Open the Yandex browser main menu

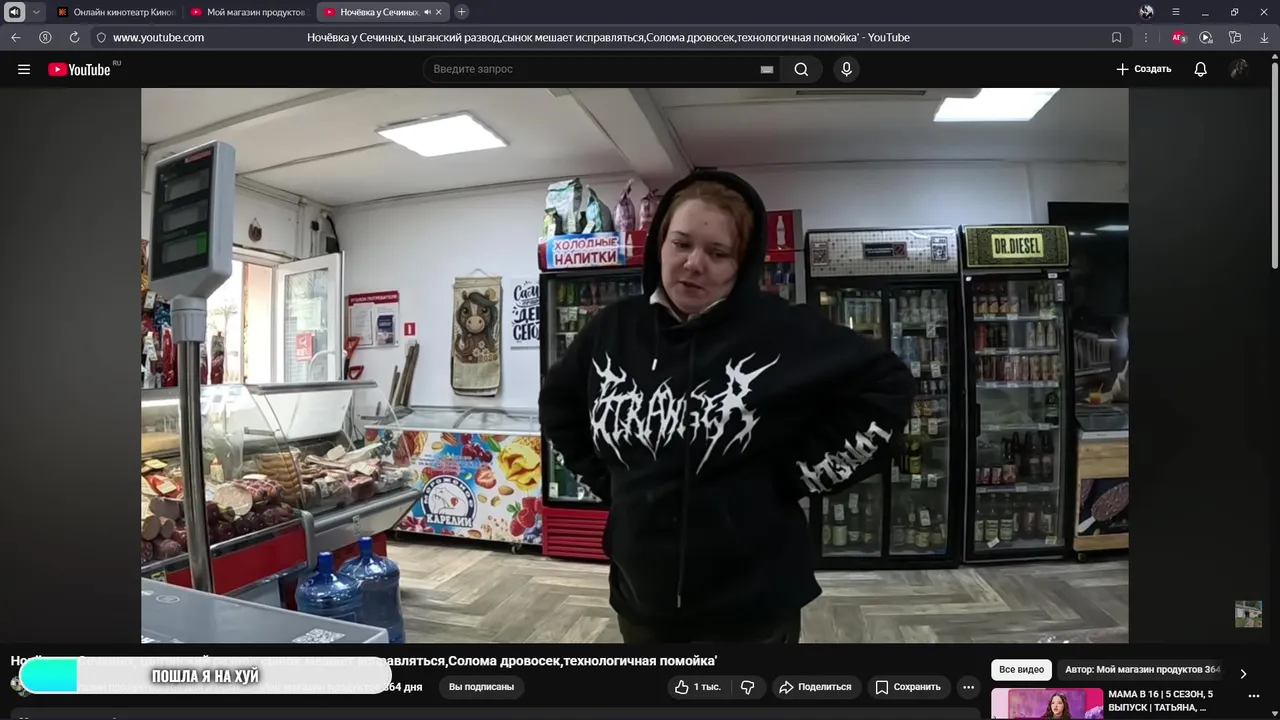pyautogui.click(x=1175, y=12)
